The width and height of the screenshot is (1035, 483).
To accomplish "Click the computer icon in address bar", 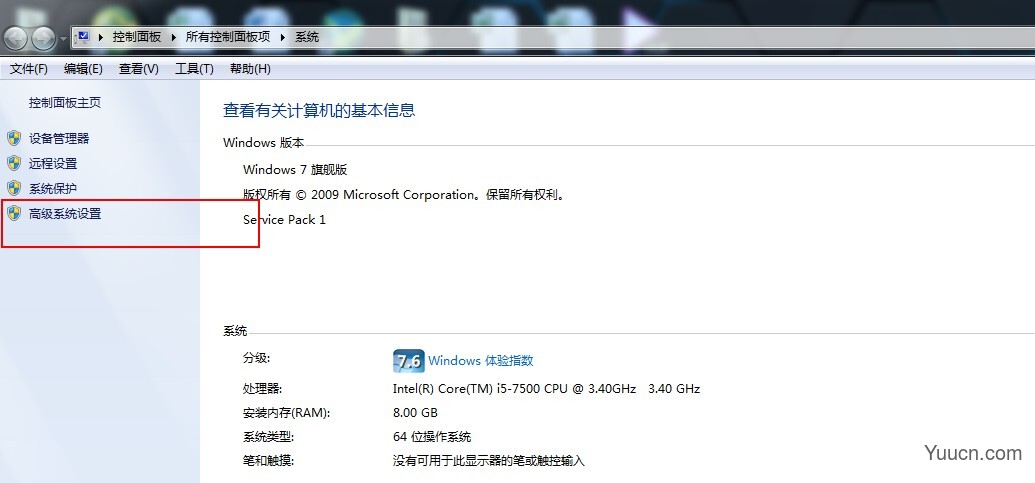I will pyautogui.click(x=83, y=37).
